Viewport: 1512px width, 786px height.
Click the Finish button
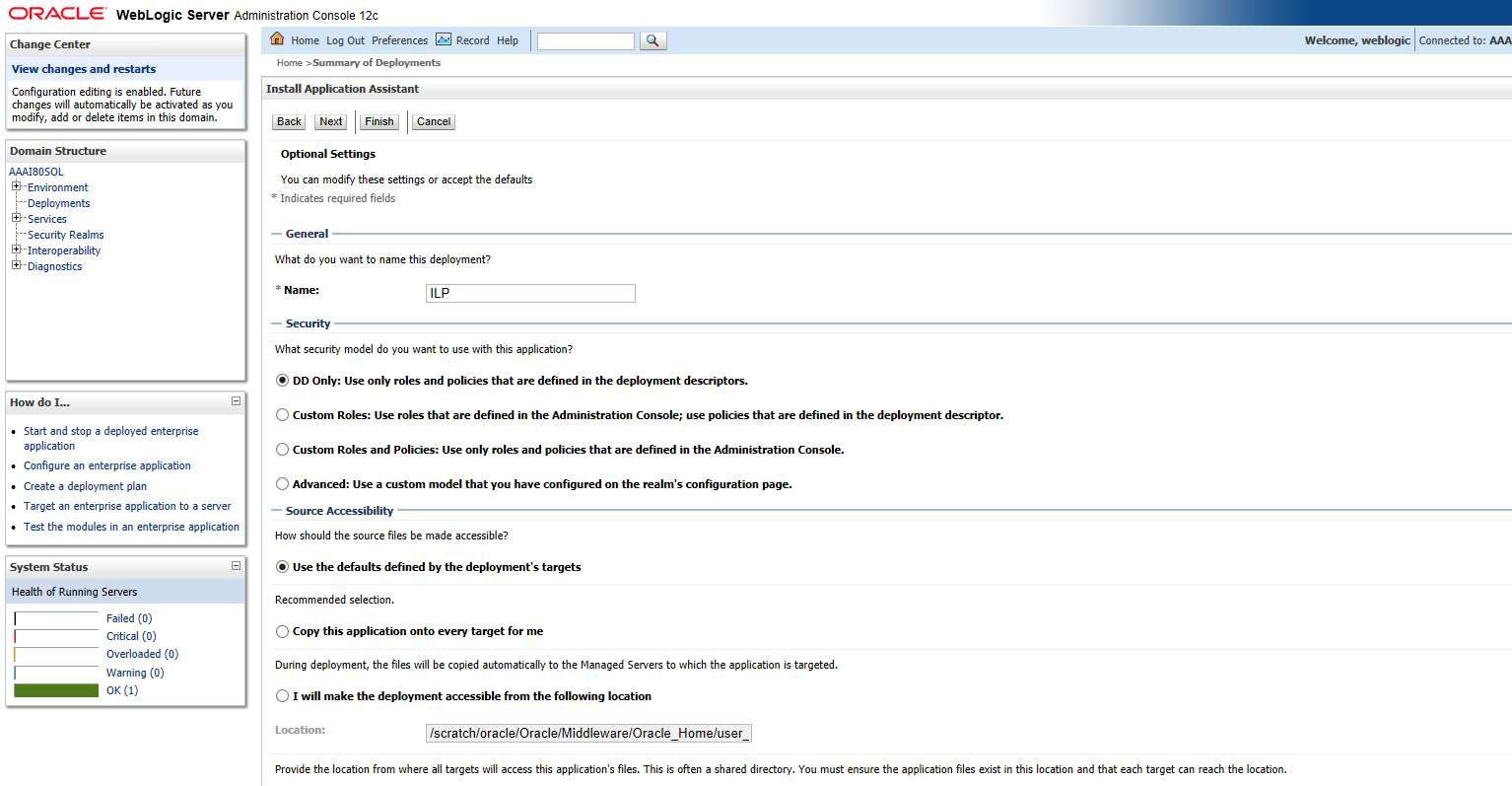(x=378, y=120)
